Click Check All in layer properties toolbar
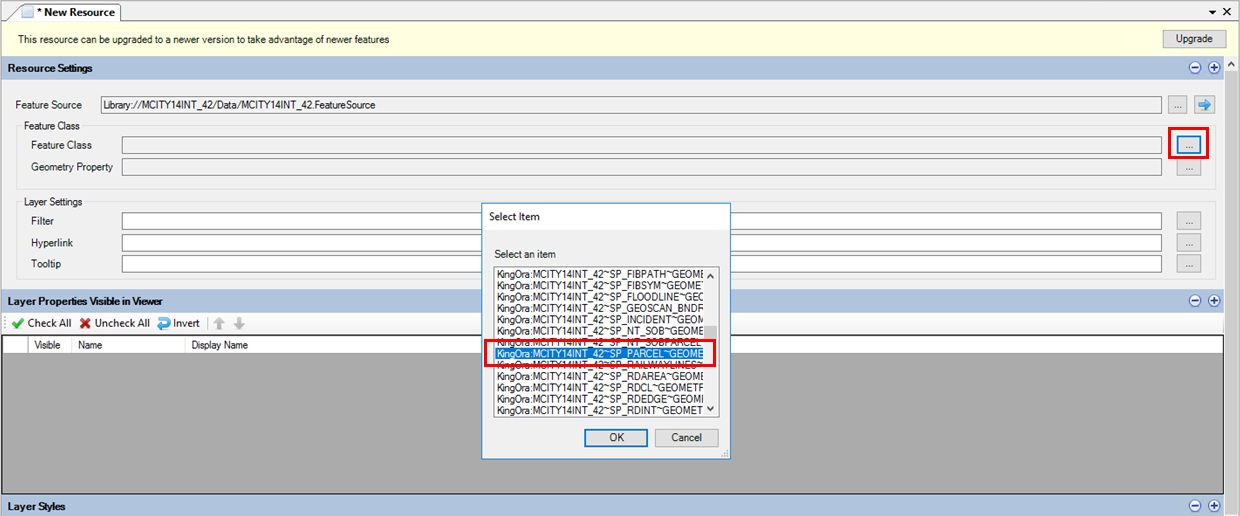 click(41, 323)
